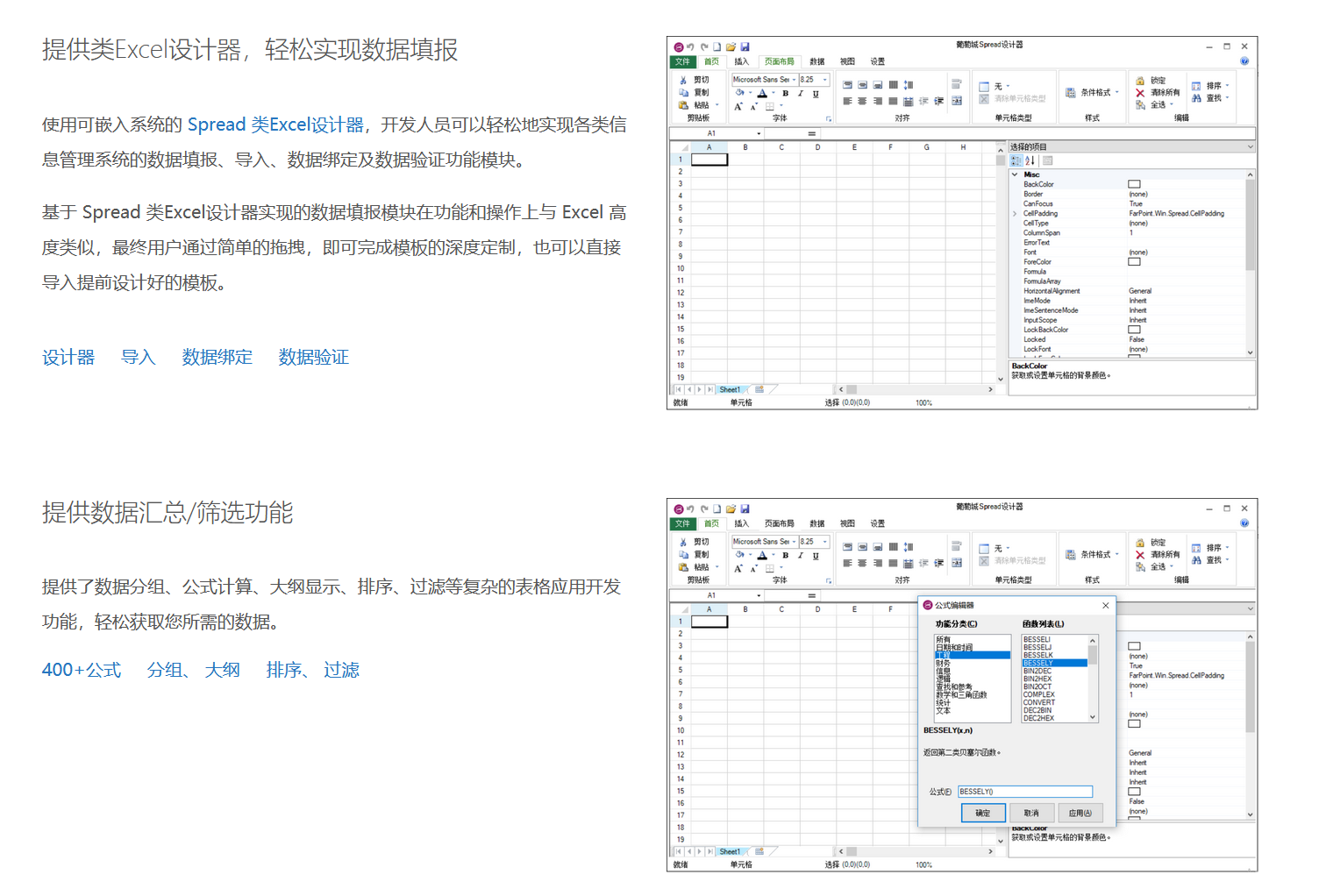Viewport: 1319px width, 896px height.
Task: Select Sheet1 tab in upper designer
Action: 730,389
